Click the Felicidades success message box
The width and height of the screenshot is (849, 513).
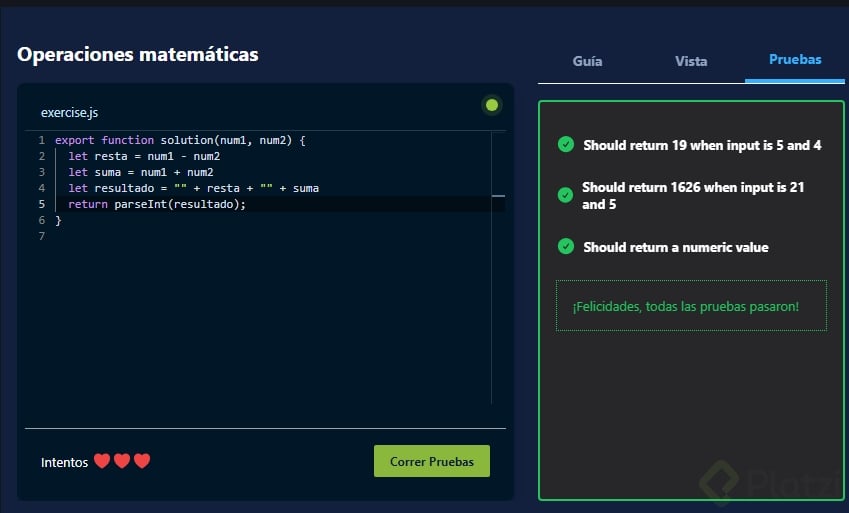pyautogui.click(x=691, y=306)
